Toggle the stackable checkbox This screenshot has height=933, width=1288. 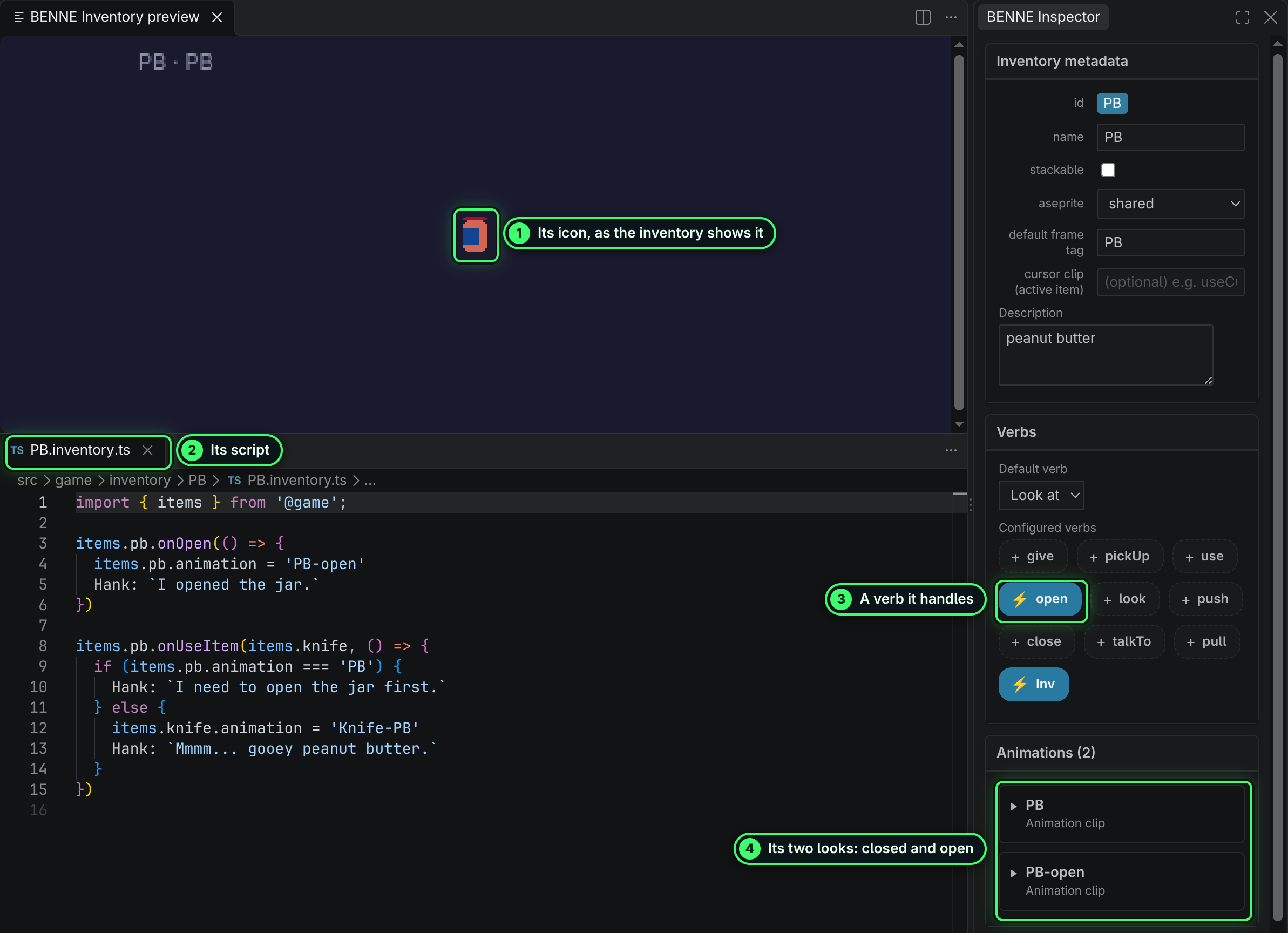[1108, 170]
